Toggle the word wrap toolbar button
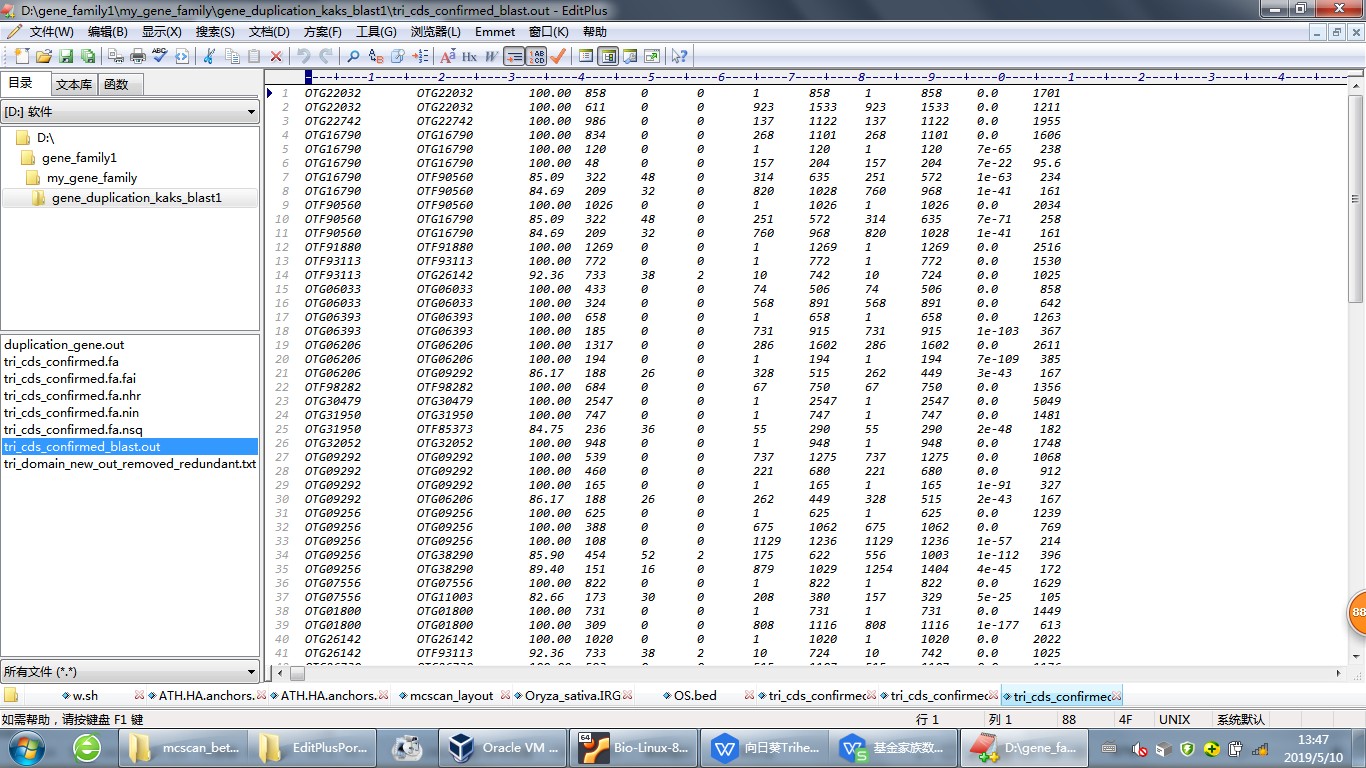This screenshot has width=1366, height=768. coord(514,57)
